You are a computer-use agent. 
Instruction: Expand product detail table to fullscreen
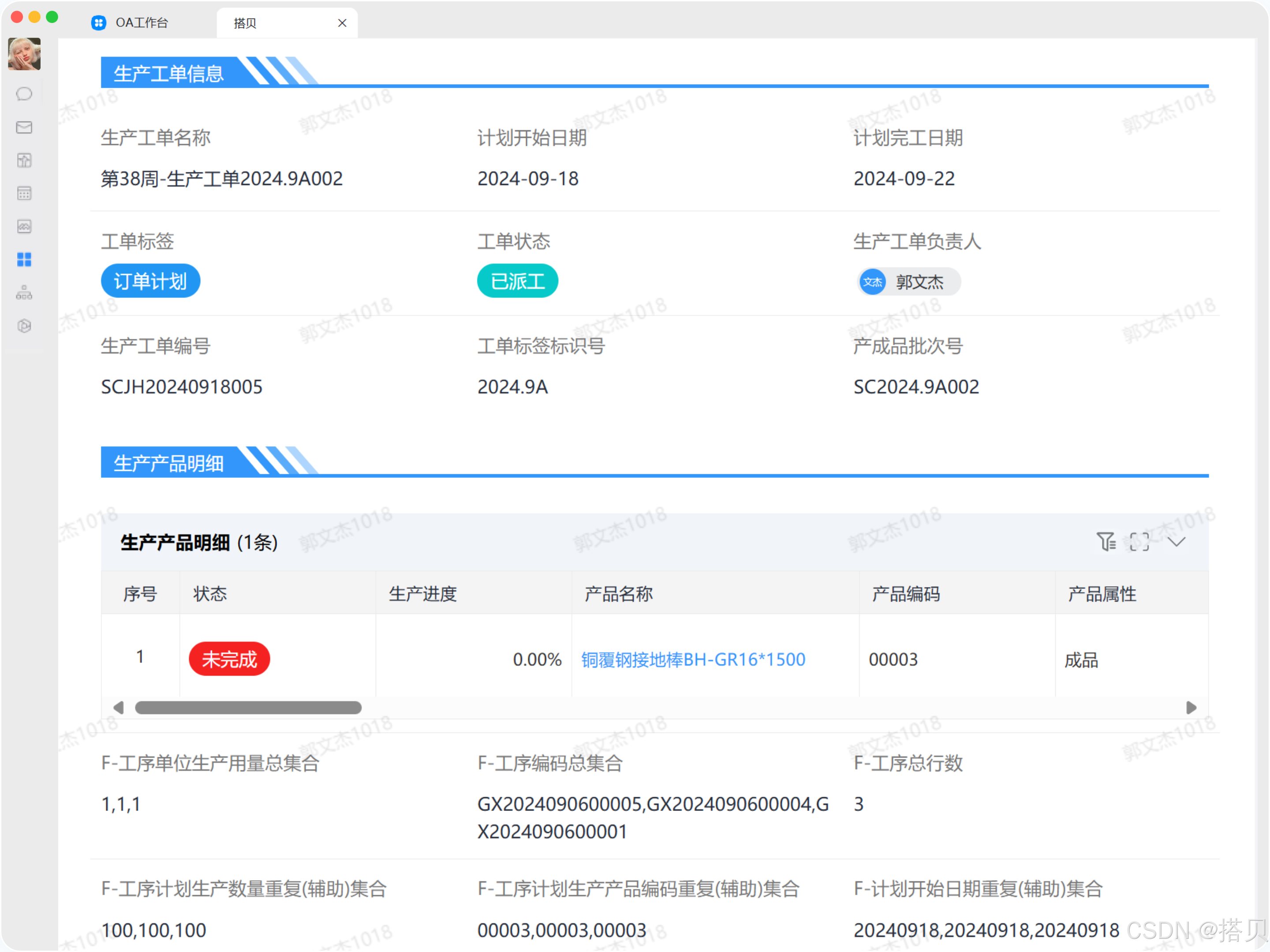click(x=1139, y=541)
